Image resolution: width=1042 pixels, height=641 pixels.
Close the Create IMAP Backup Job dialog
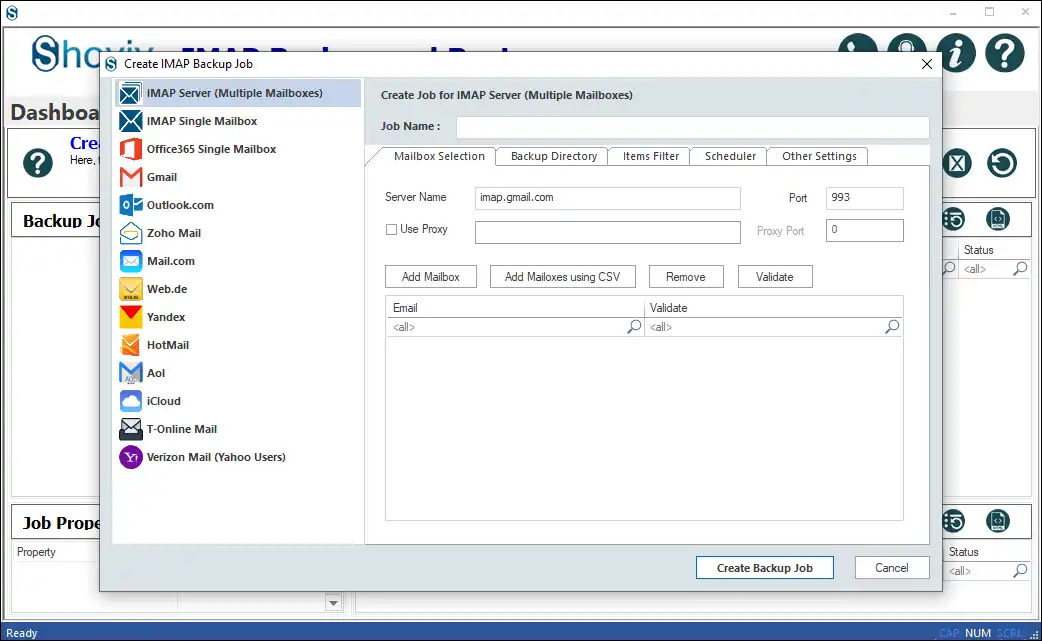[926, 64]
